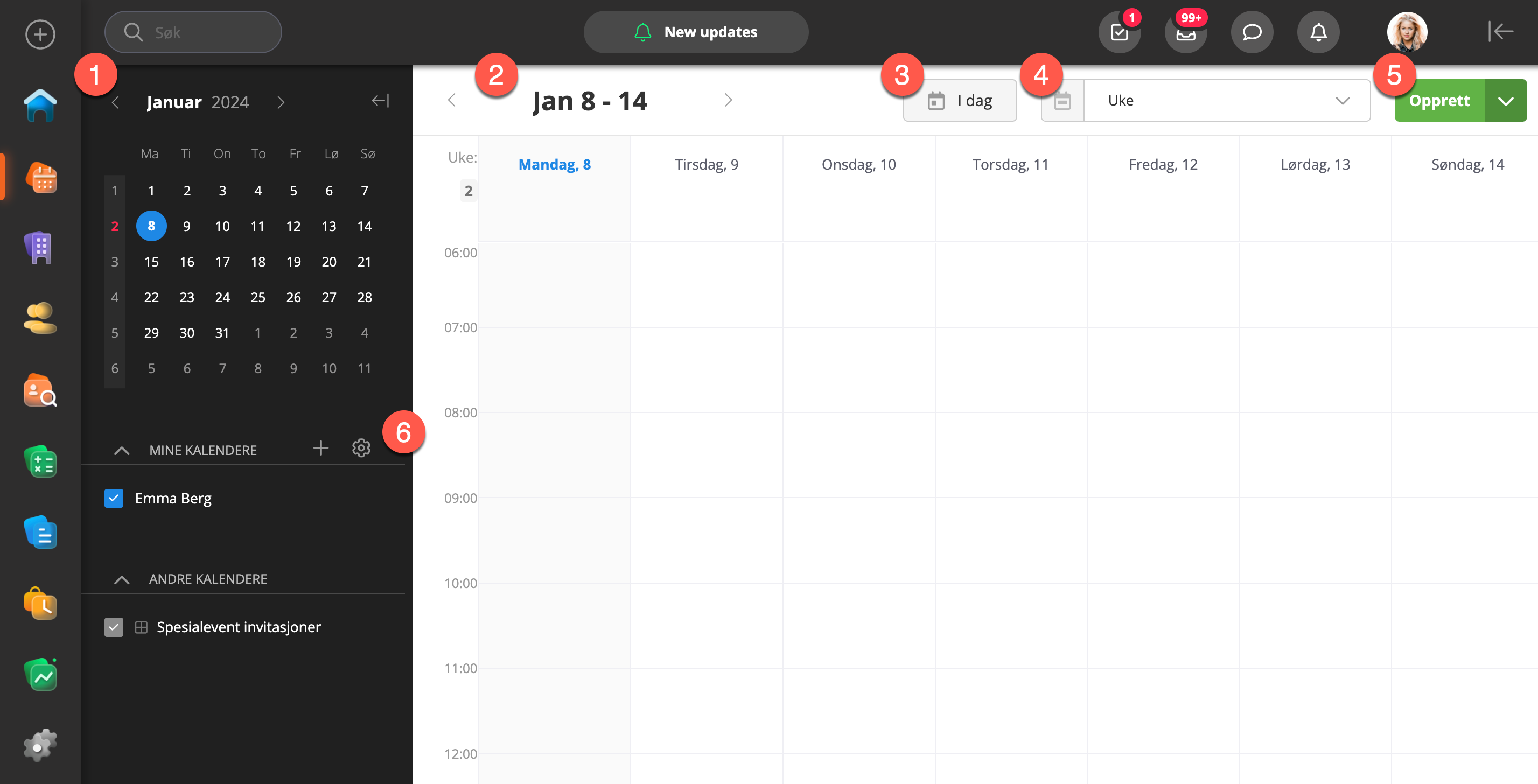Open the Opprett dropdown arrow

(1506, 101)
